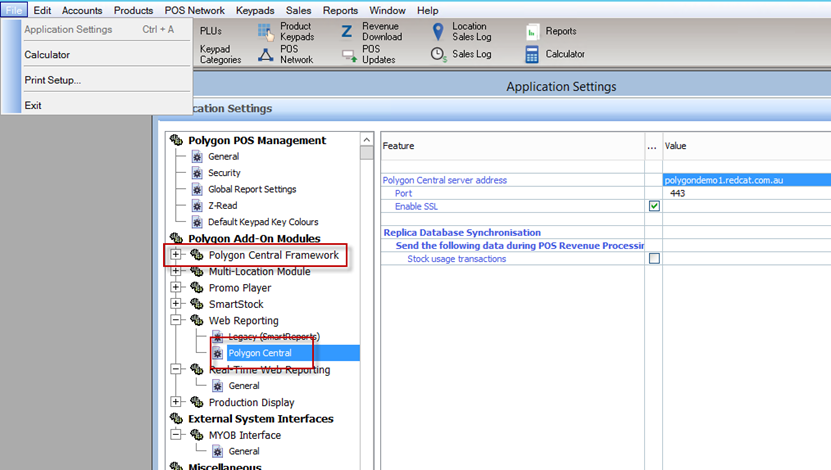The height and width of the screenshot is (470, 831).
Task: Click the SmartStock module icon
Action: pos(197,304)
